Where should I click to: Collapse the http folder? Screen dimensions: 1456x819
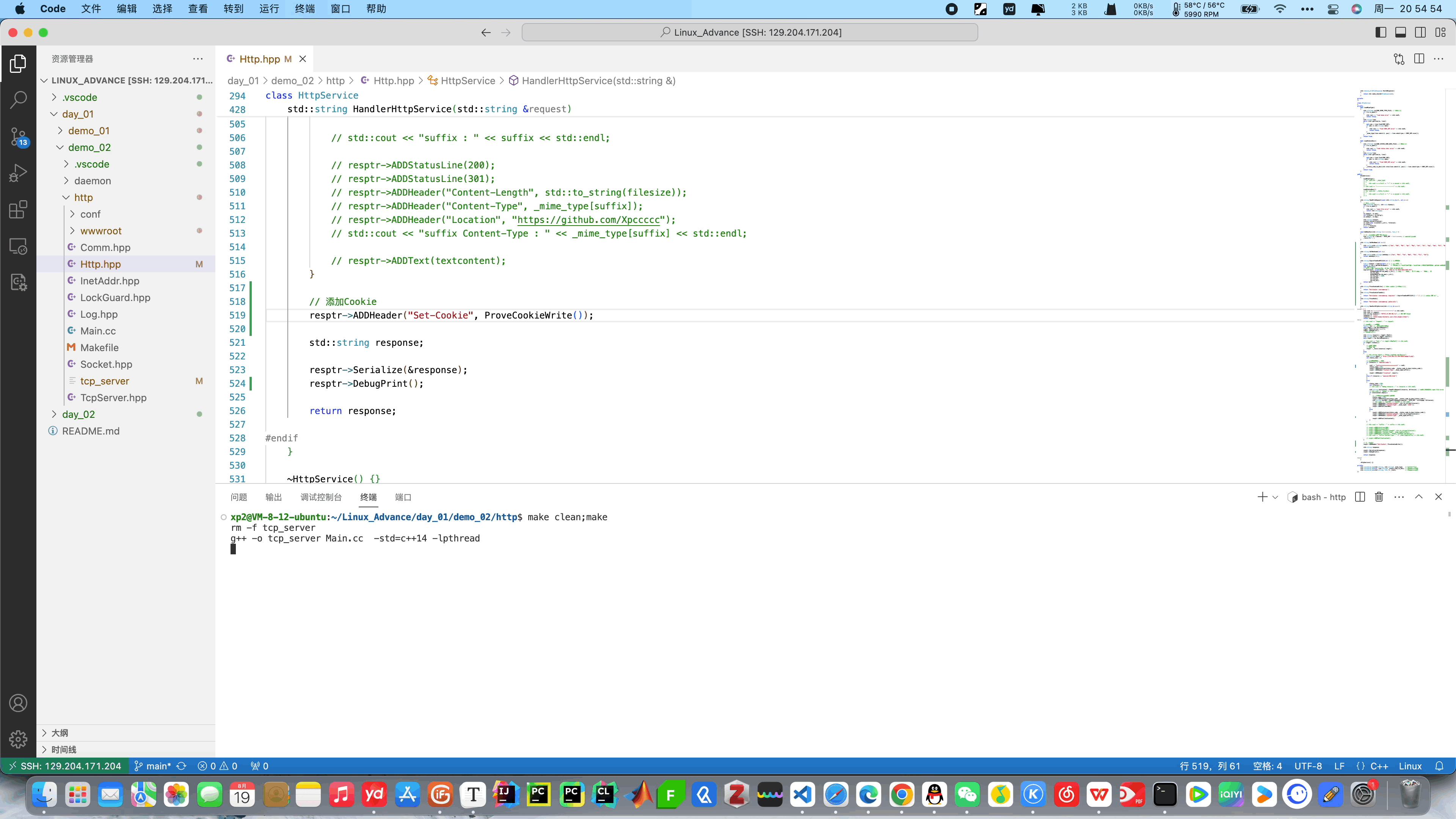(x=83, y=197)
